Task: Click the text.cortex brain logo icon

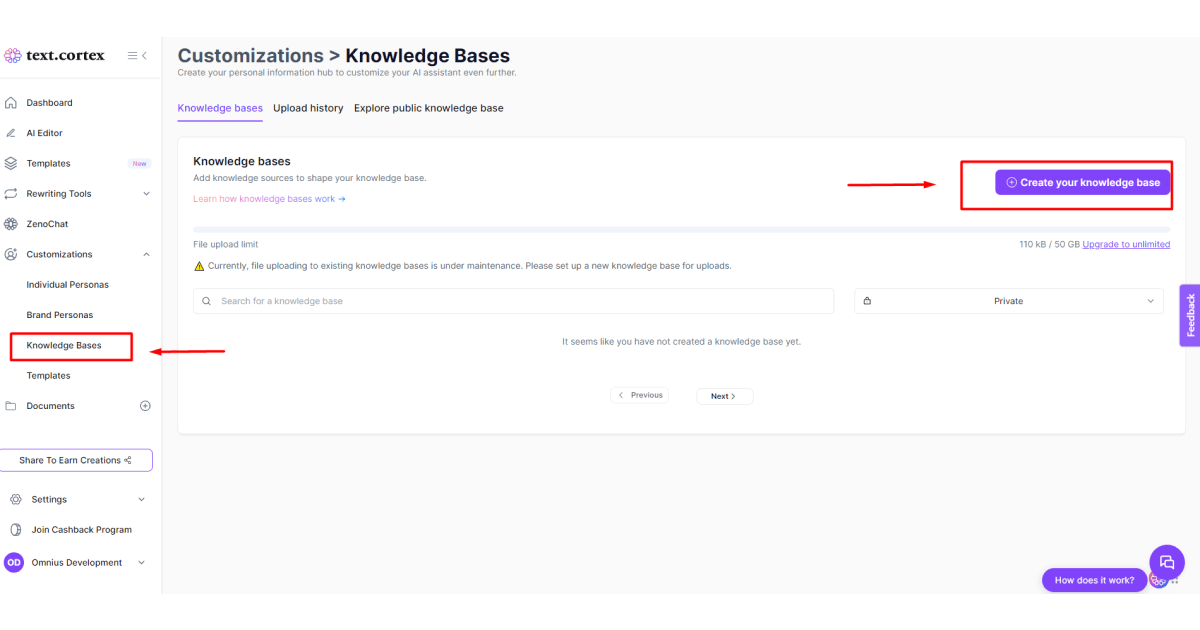Action: 12,56
